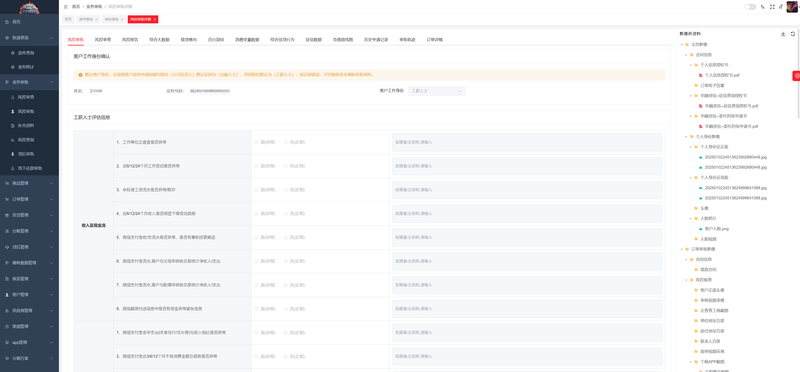The image size is (800, 372).
Task: Expand the 台账管理 sidebar group
Action: point(52,231)
